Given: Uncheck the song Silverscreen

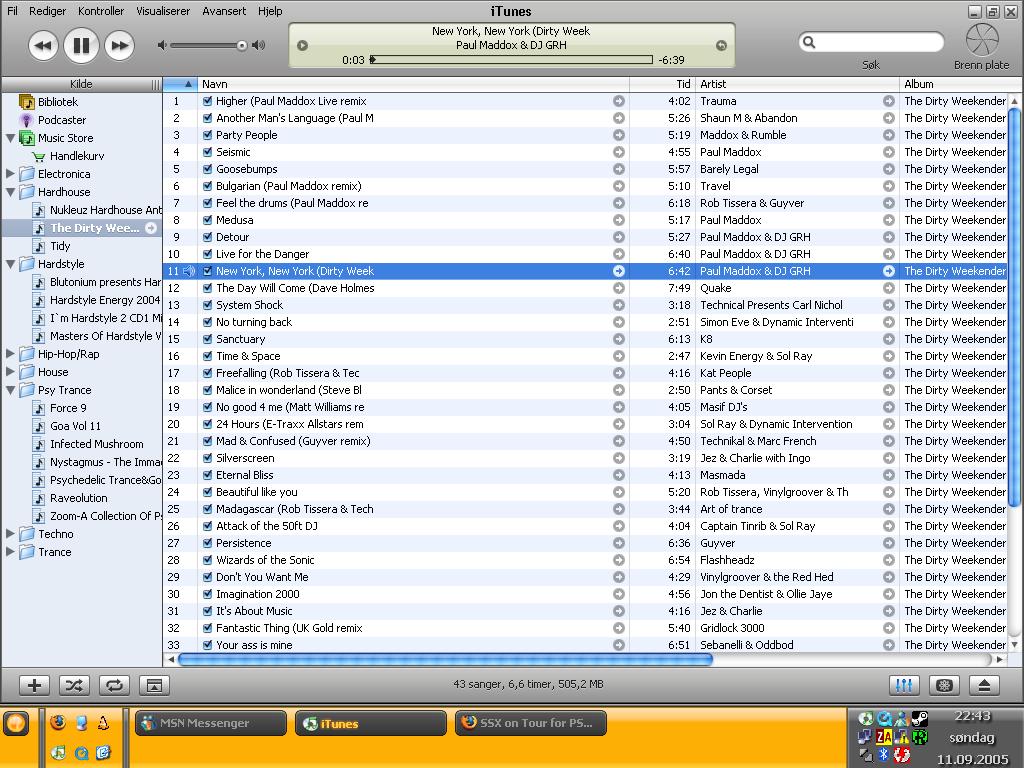Looking at the screenshot, I should click(207, 458).
